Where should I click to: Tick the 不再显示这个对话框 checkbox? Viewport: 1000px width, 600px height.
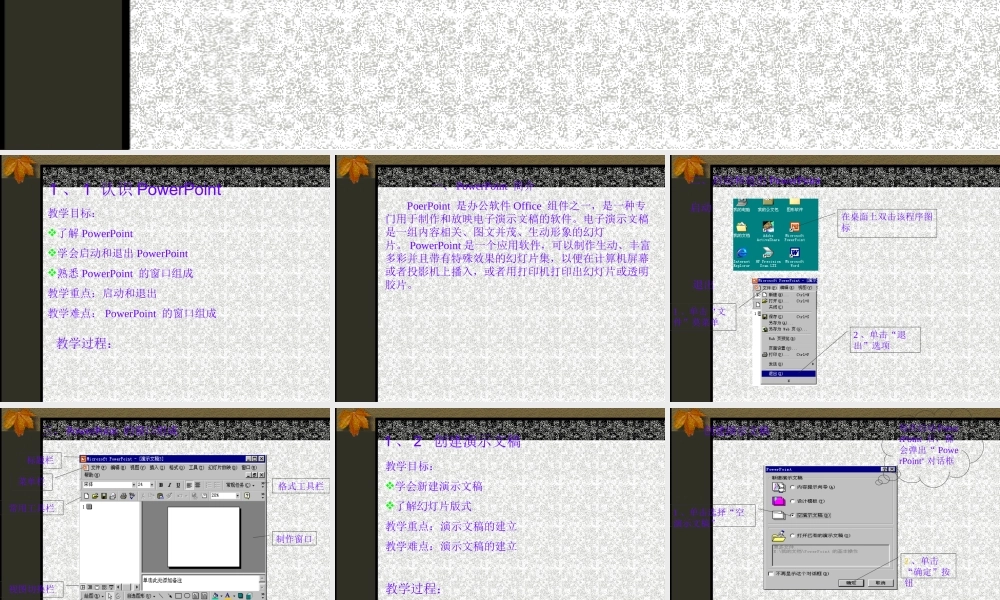(771, 574)
